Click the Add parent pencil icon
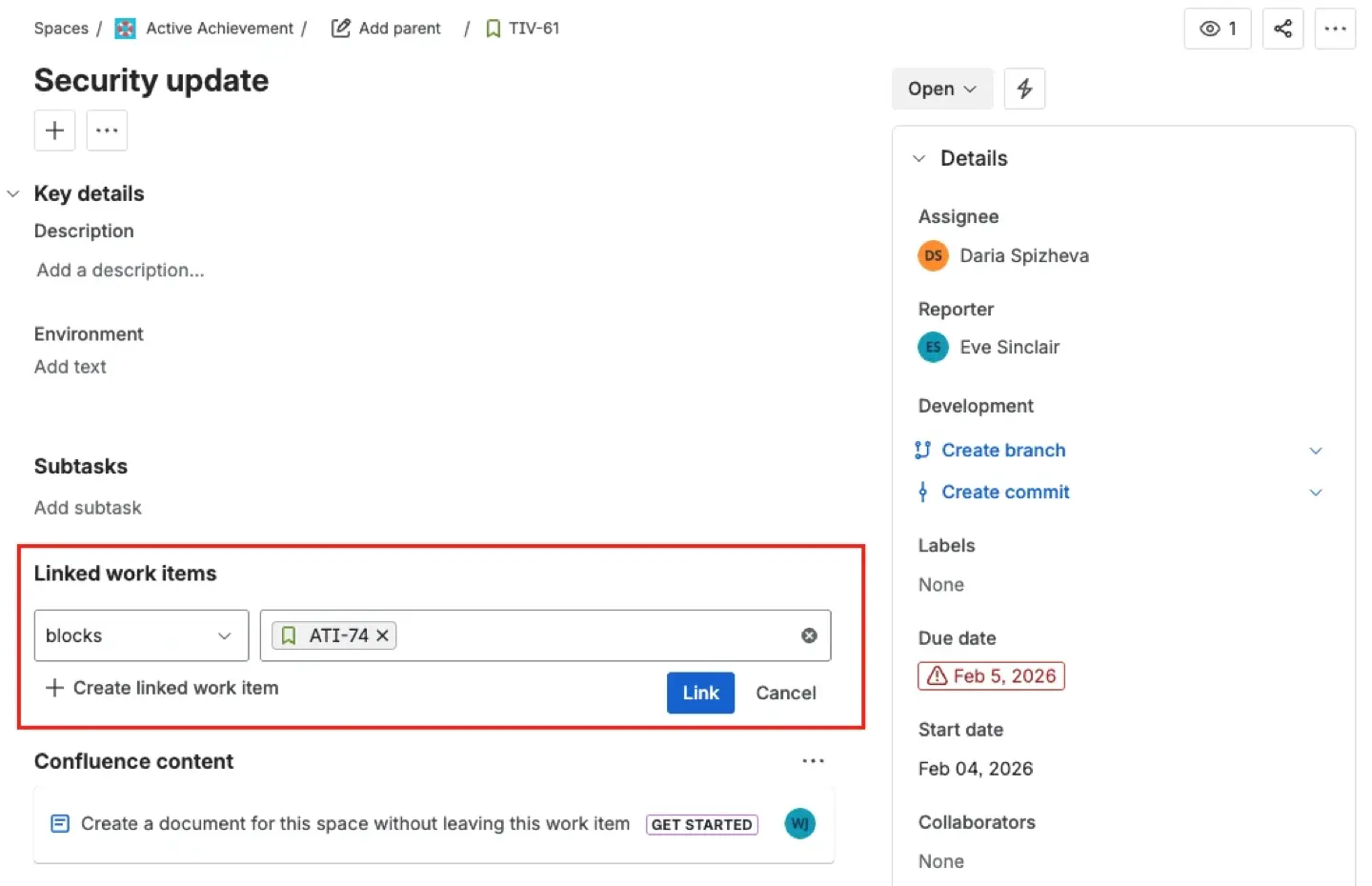The width and height of the screenshot is (1372, 886). [x=340, y=28]
